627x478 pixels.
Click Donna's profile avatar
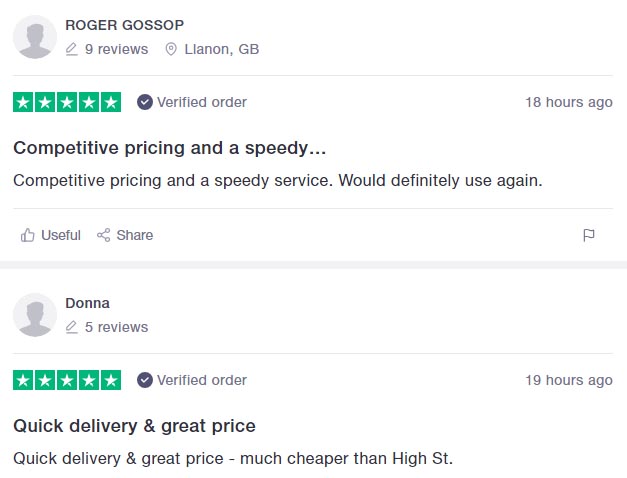pos(35,315)
